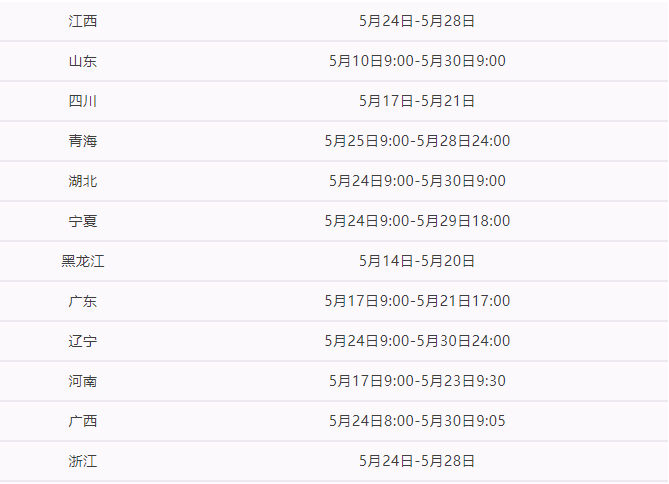Image resolution: width=669 pixels, height=484 pixels.
Task: Select the 浙江 row label
Action: point(83,461)
